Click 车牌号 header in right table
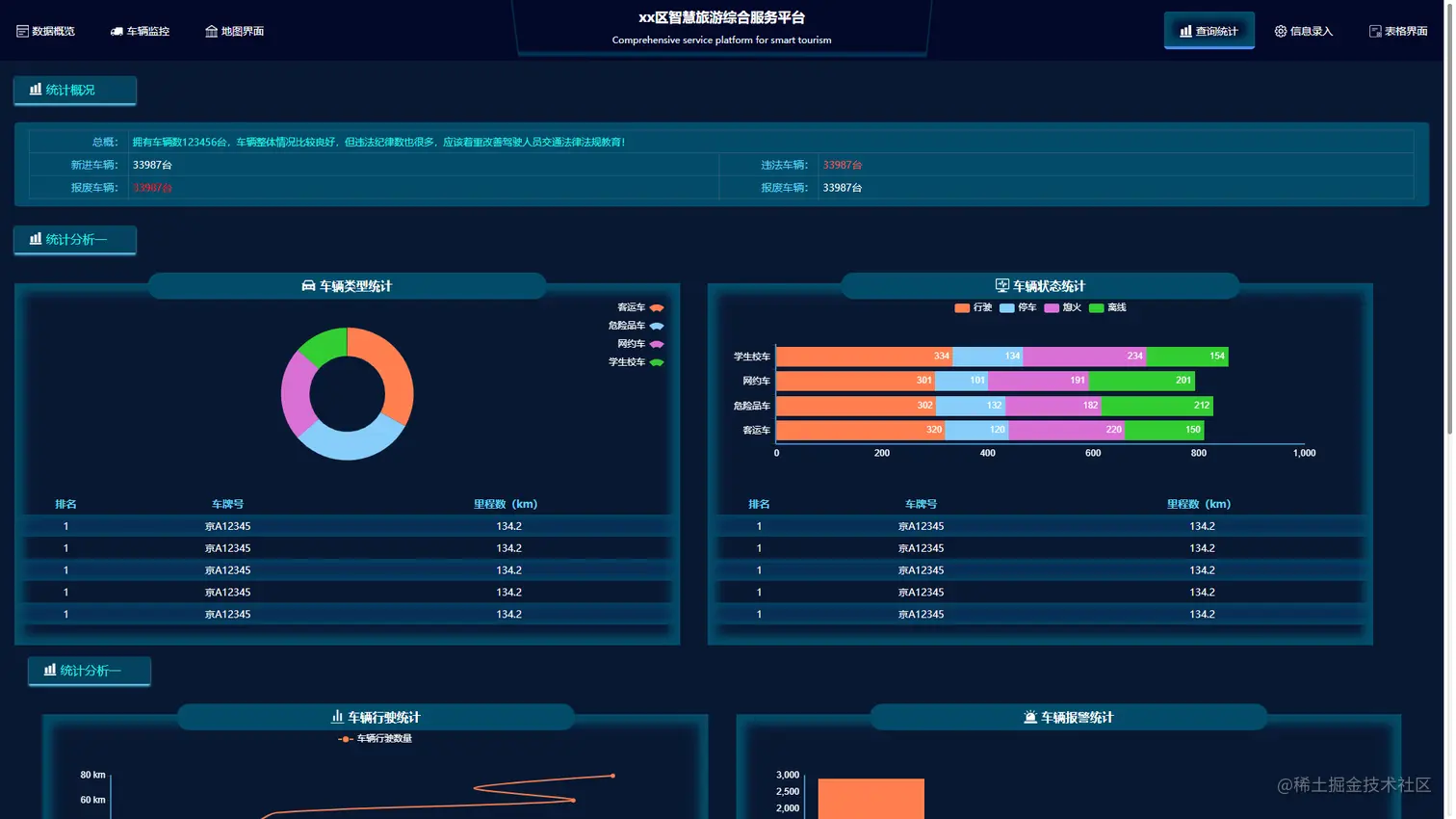This screenshot has width=1456, height=819. 921,504
